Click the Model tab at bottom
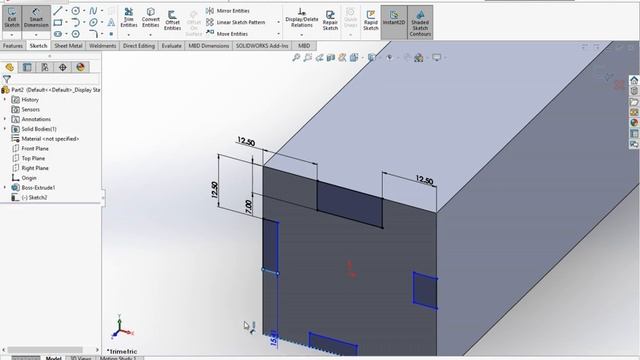Viewport: 640px width, 360px height. (53, 358)
